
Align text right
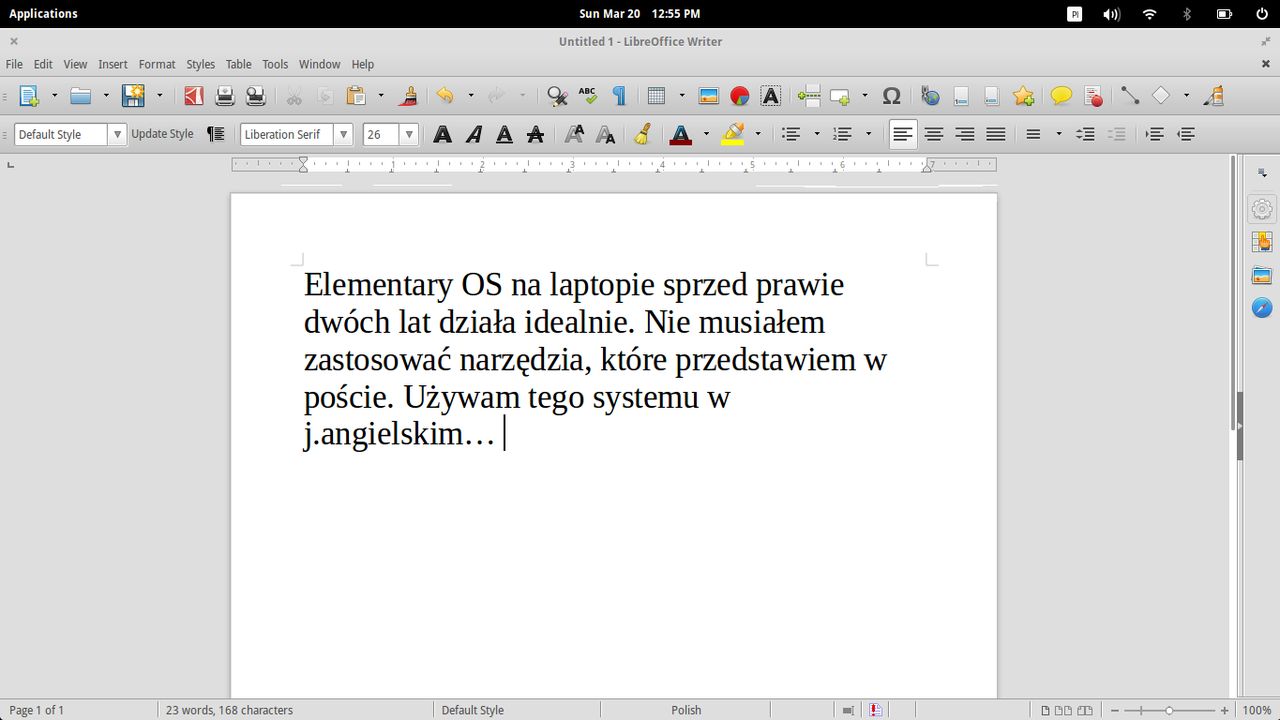coord(965,134)
